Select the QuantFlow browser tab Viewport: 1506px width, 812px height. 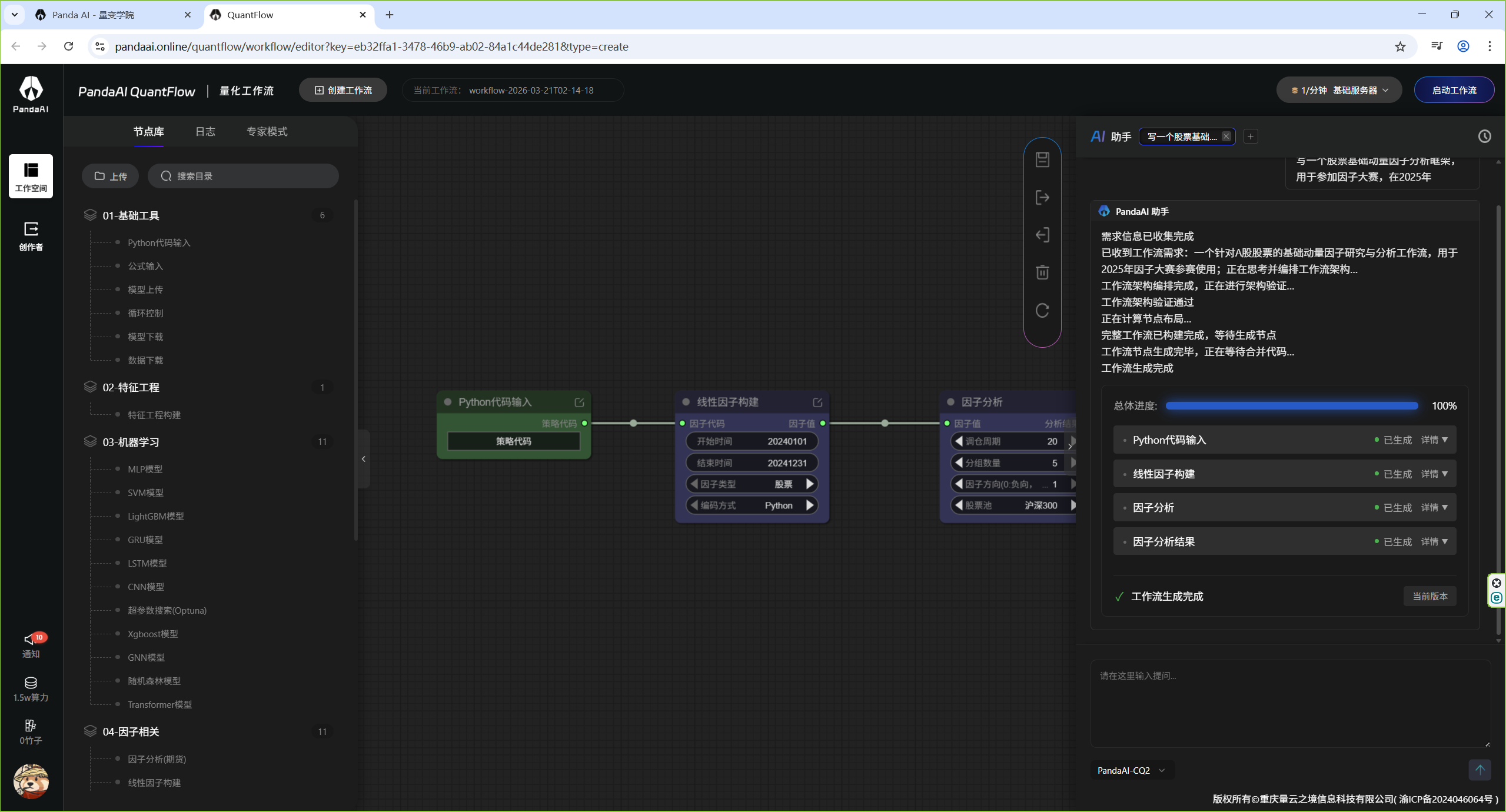tap(289, 15)
